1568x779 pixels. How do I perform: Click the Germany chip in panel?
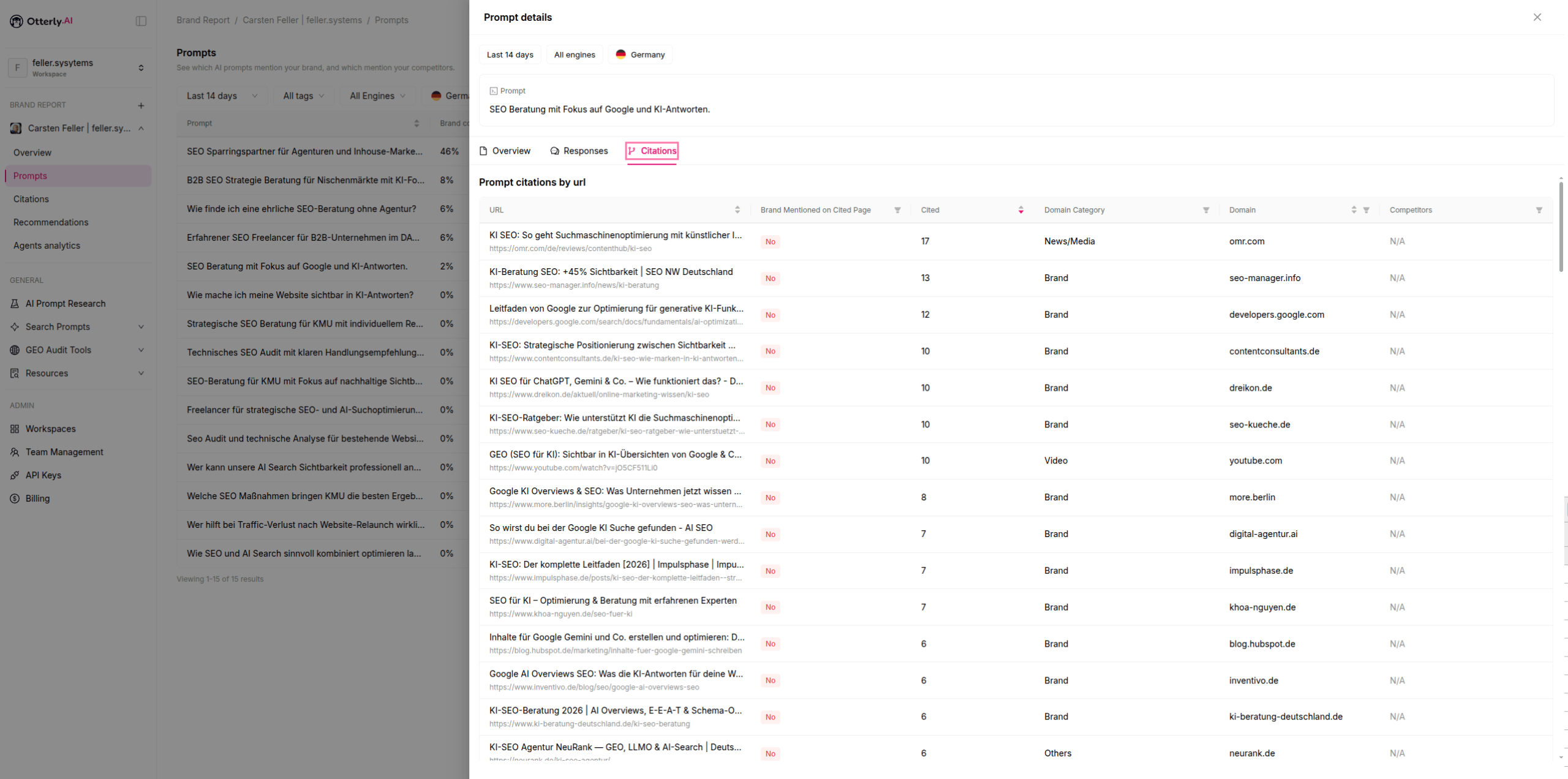point(640,55)
